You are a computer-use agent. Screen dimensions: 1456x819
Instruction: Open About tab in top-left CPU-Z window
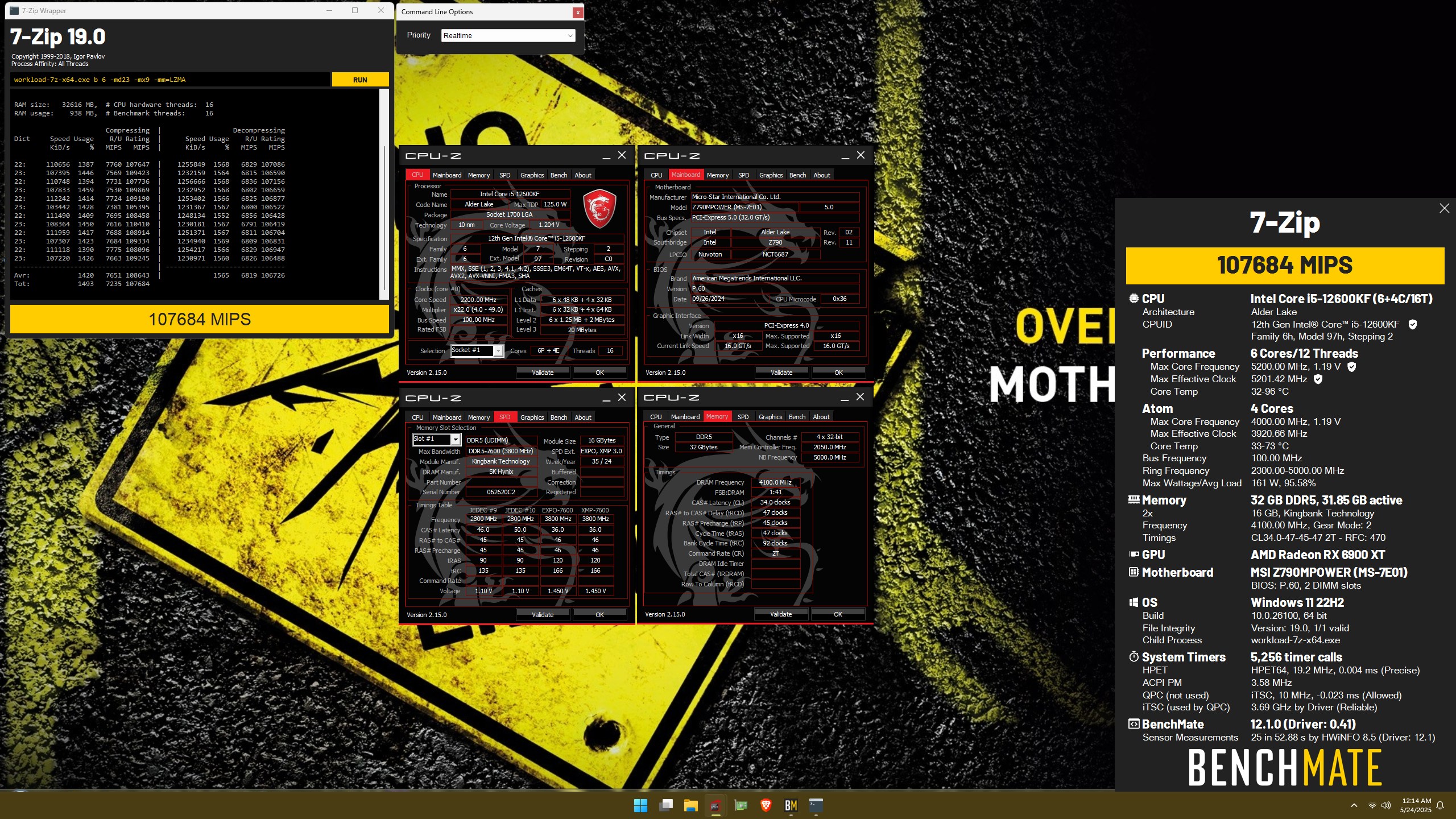click(583, 175)
